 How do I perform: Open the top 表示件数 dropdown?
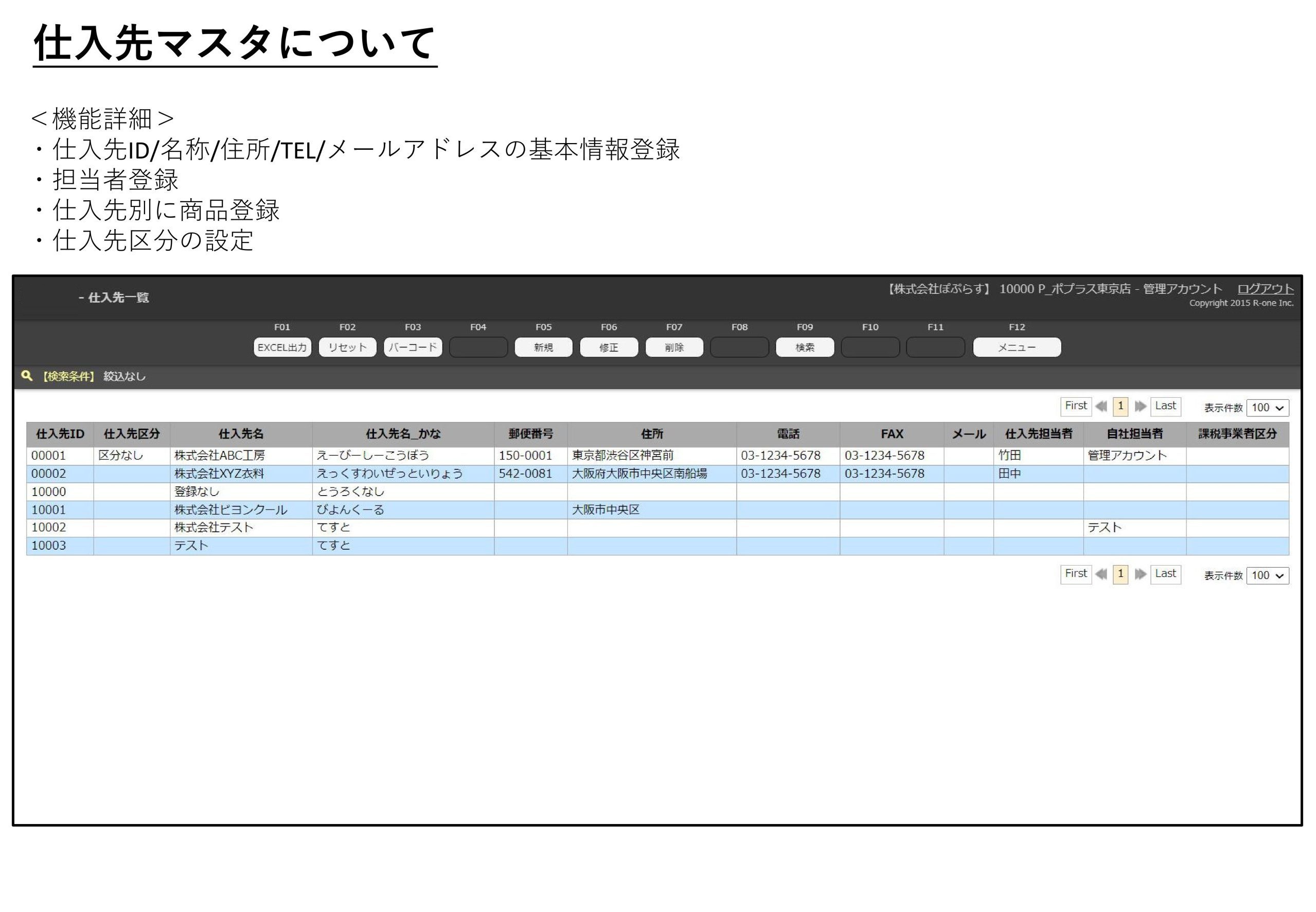point(1267,408)
